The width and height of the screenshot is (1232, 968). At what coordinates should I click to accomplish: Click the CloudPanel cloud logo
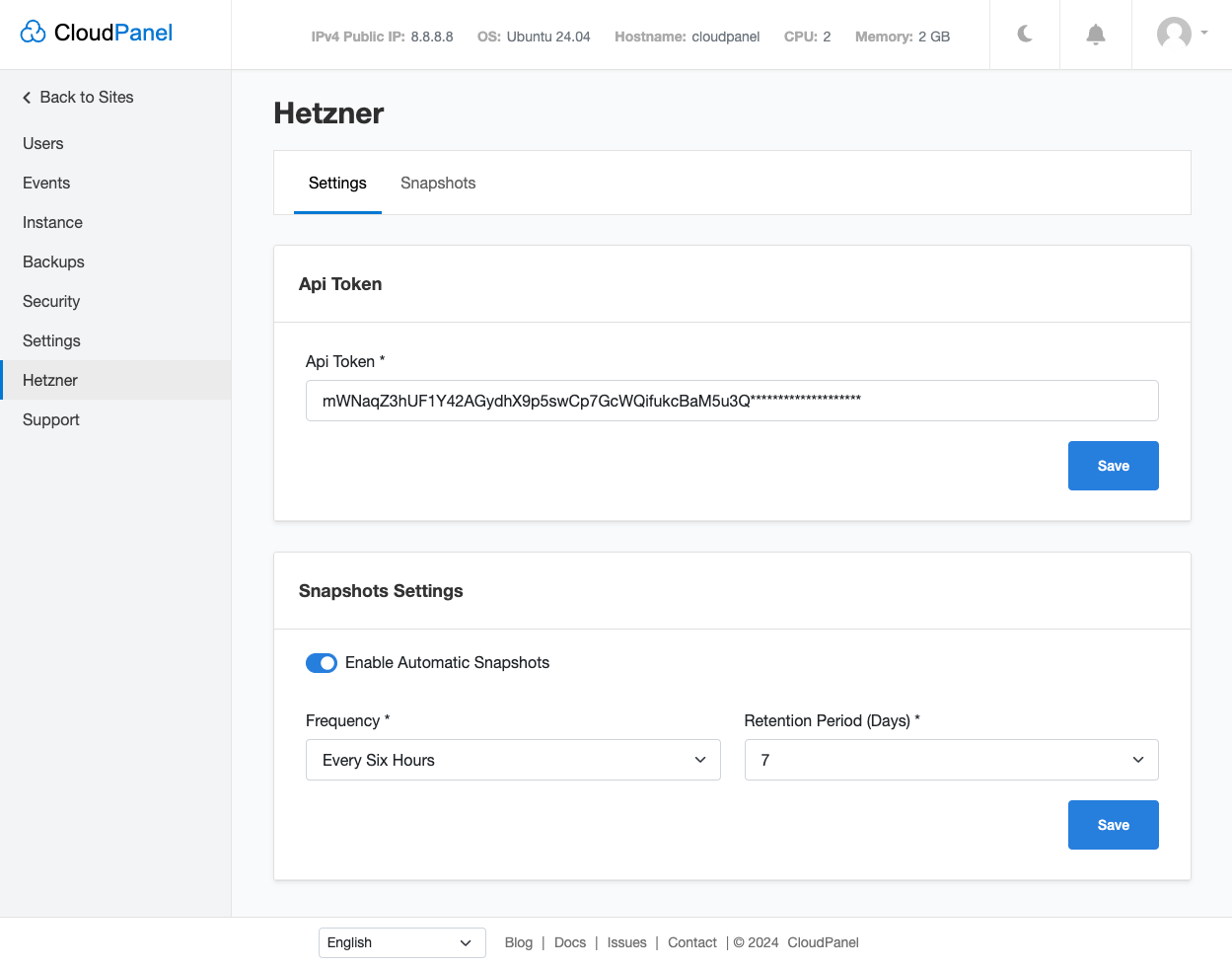[34, 32]
